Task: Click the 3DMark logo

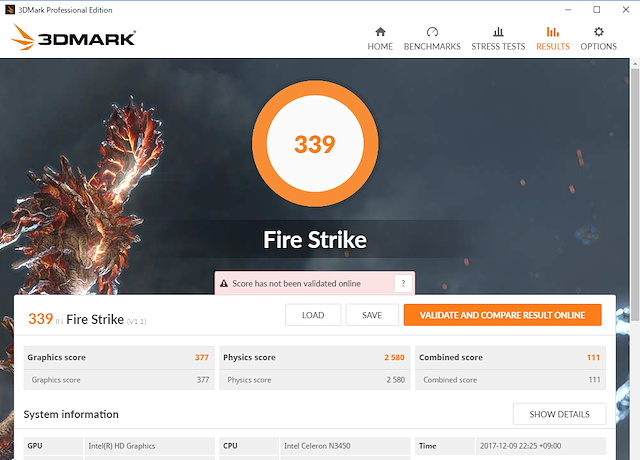Action: pos(73,38)
